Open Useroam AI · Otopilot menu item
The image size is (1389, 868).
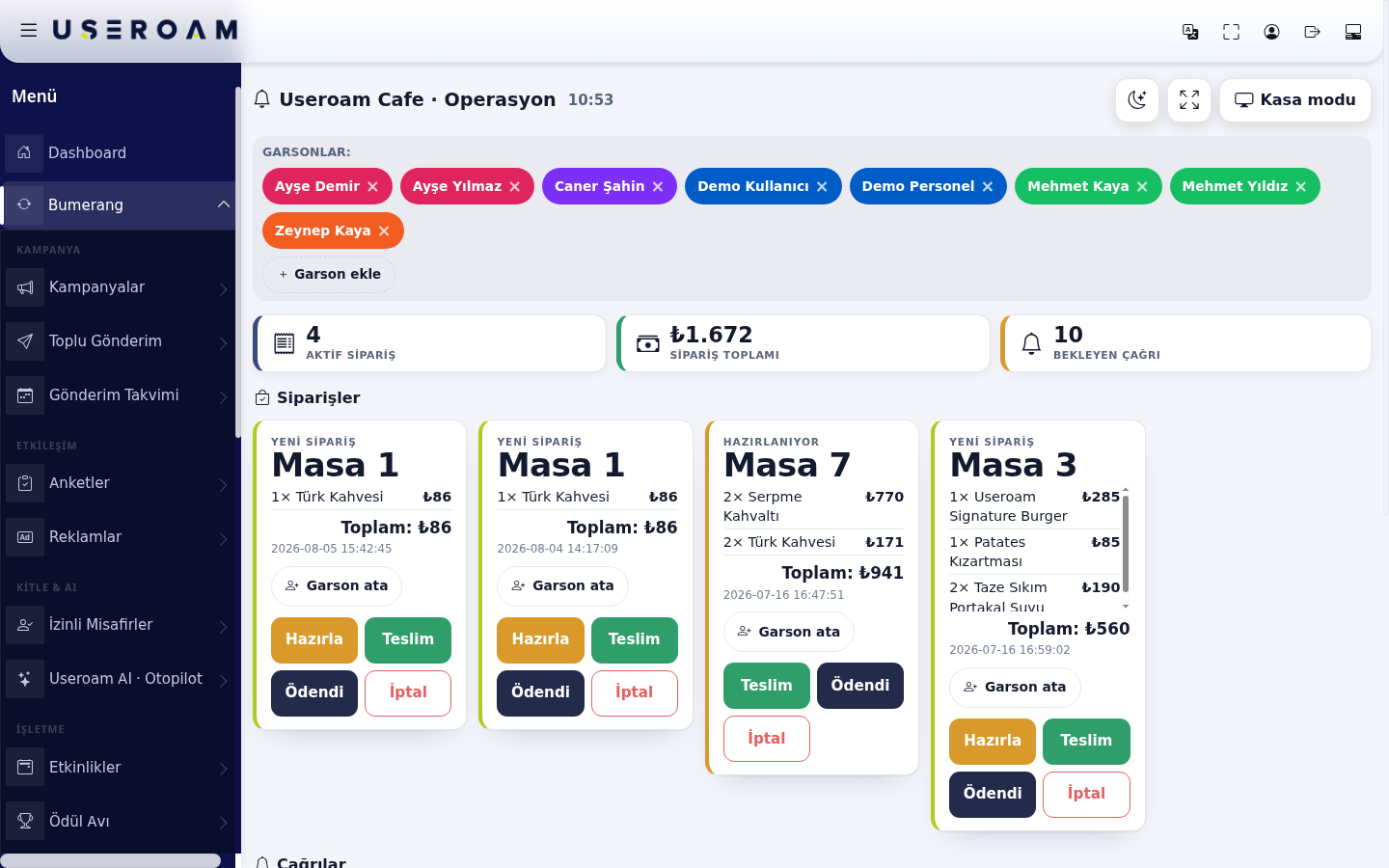point(118,679)
